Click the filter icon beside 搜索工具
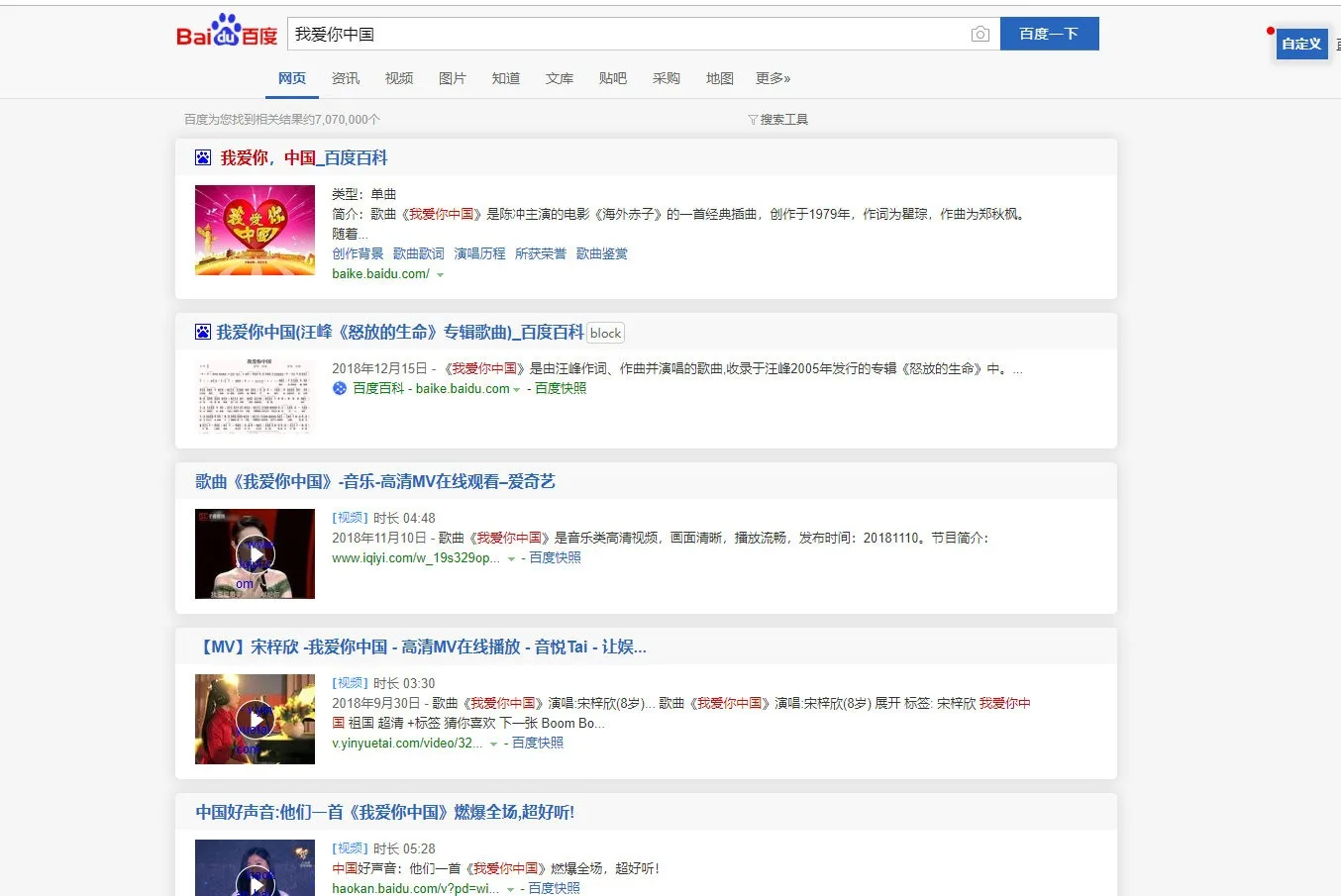1341x896 pixels. coord(753,120)
